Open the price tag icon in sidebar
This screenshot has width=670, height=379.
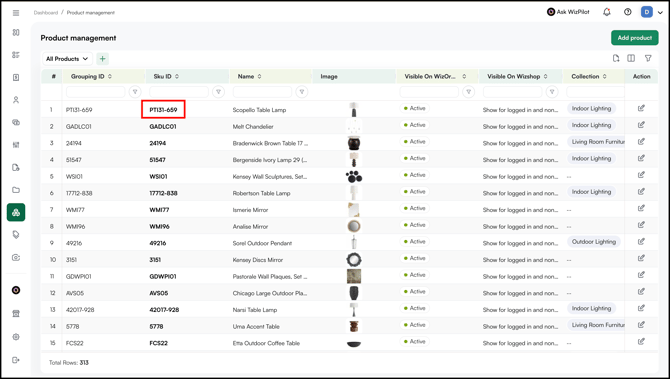click(16, 235)
